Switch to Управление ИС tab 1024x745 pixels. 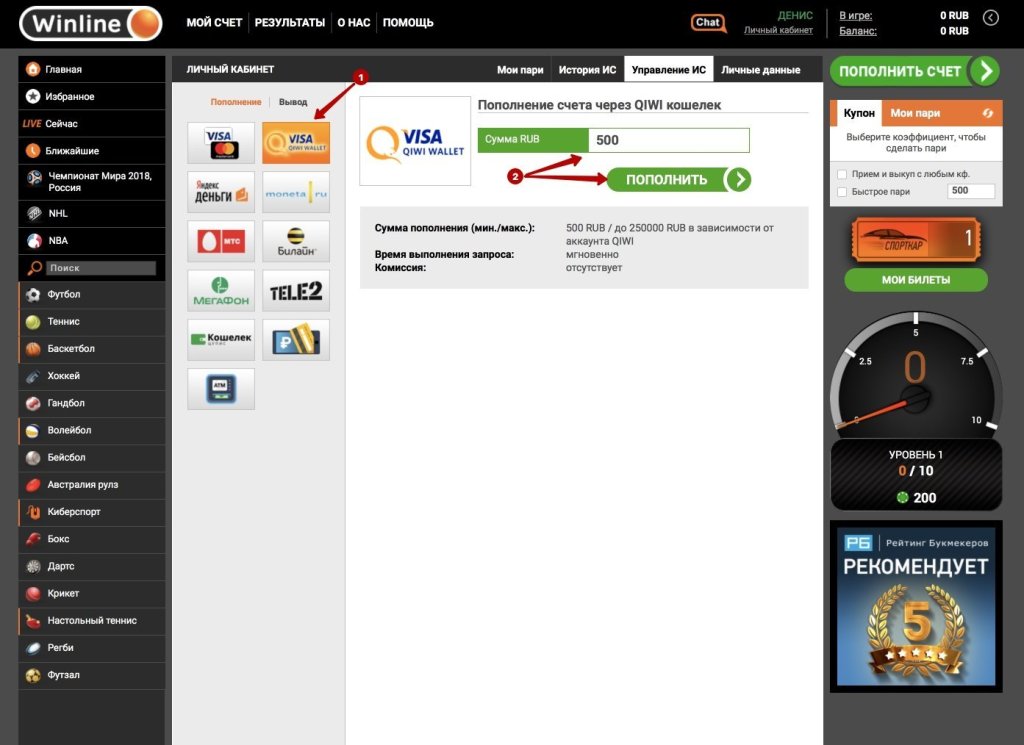(x=669, y=69)
